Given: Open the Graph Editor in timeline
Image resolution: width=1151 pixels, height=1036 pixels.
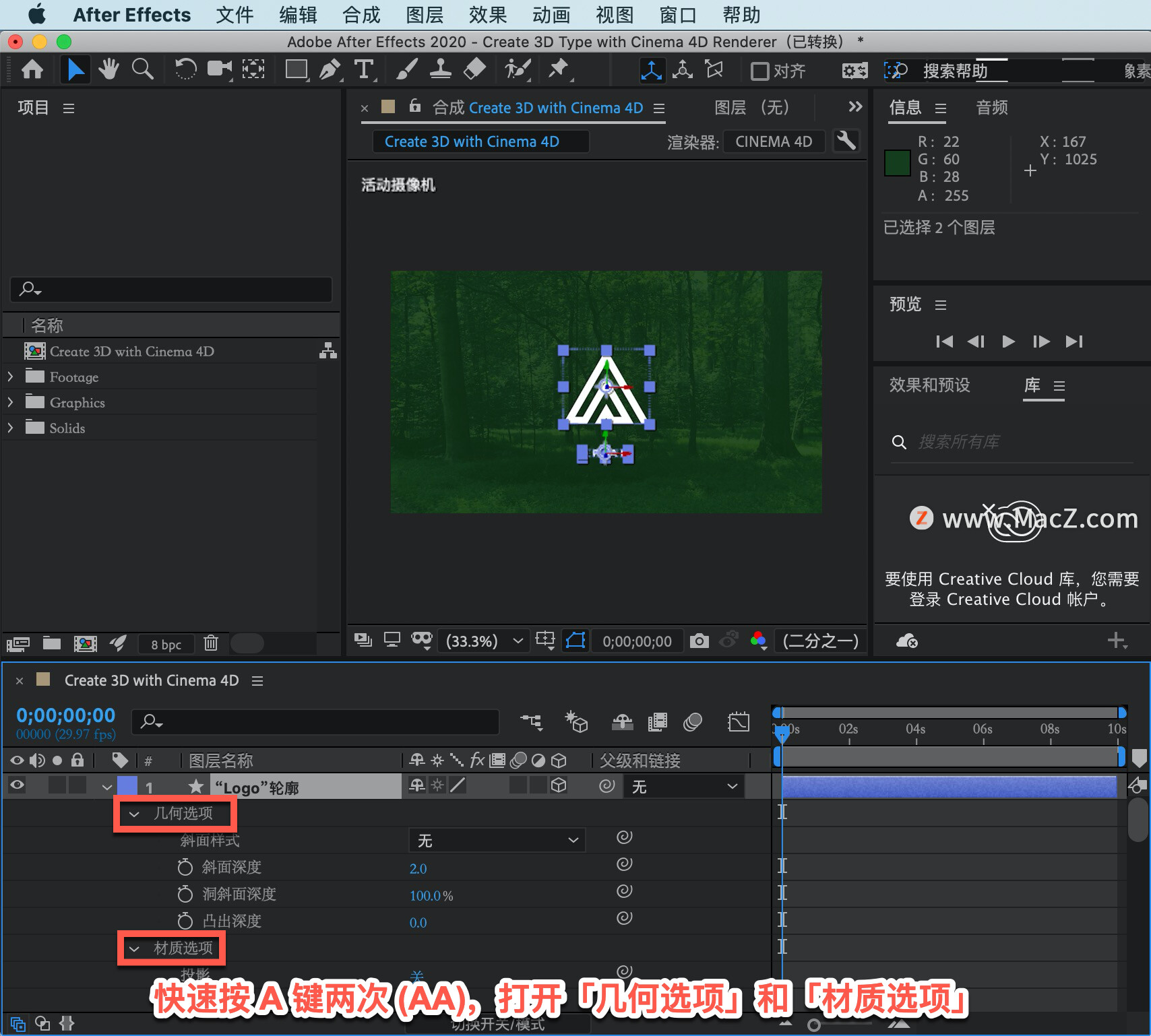Looking at the screenshot, I should pos(739,722).
